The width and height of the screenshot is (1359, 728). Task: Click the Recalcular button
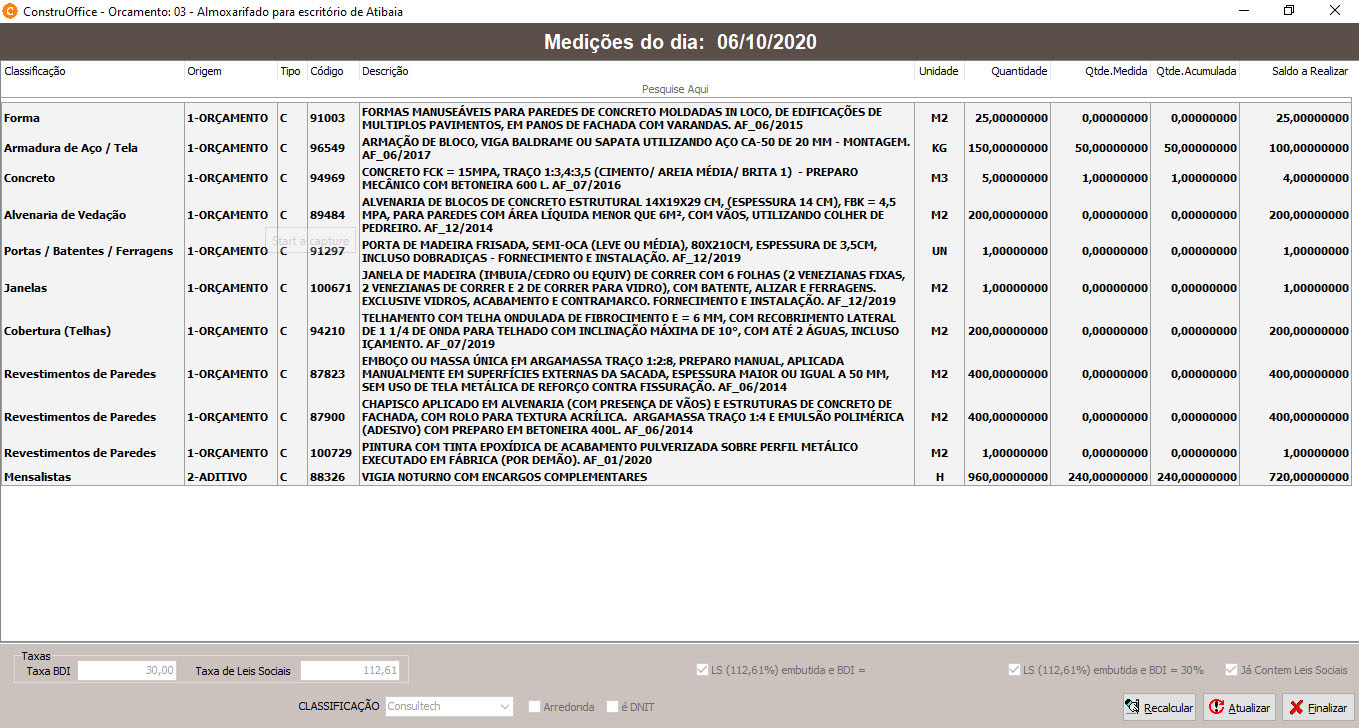[x=1159, y=707]
